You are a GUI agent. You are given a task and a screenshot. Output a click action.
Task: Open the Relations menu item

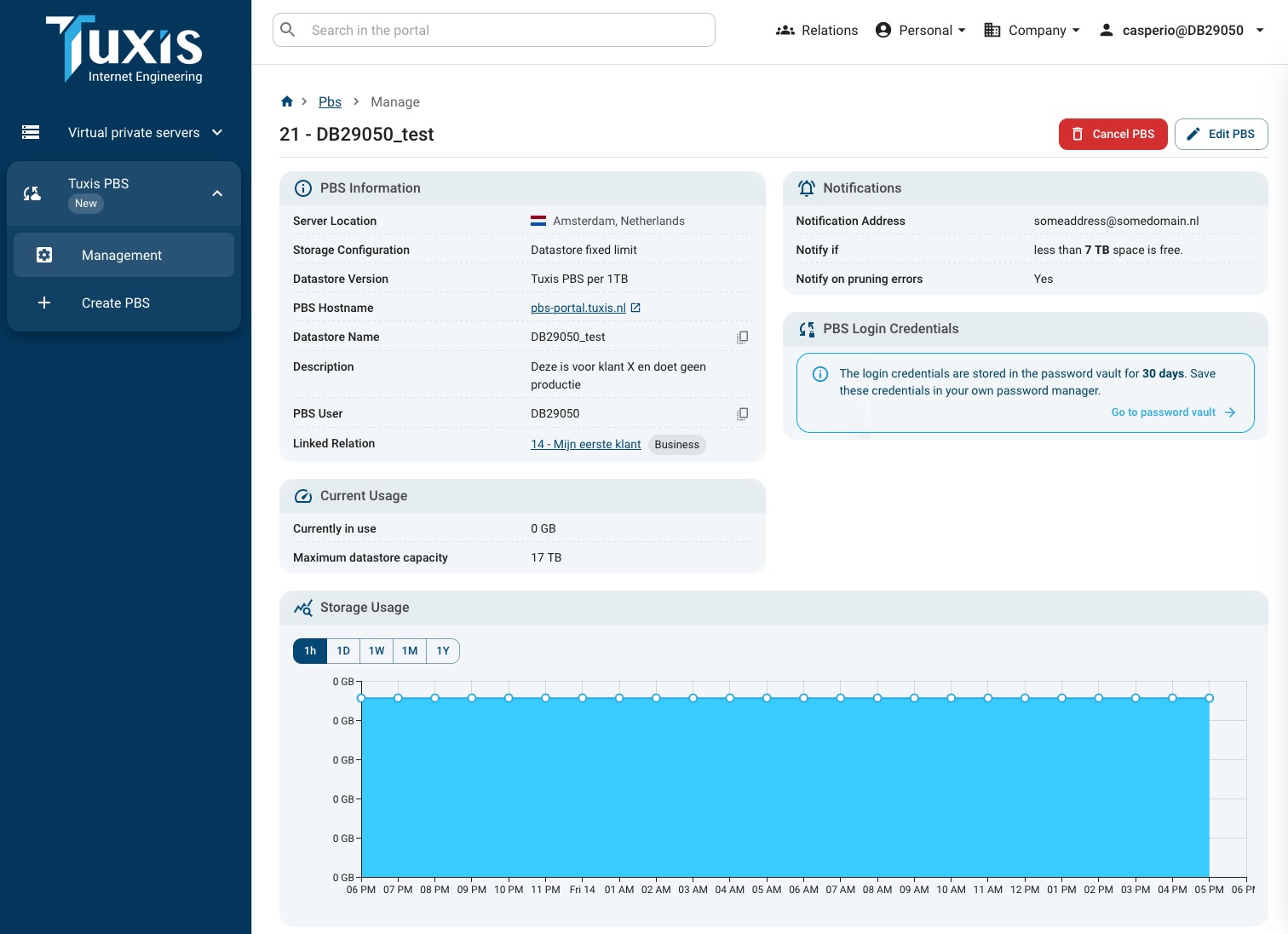click(x=817, y=30)
